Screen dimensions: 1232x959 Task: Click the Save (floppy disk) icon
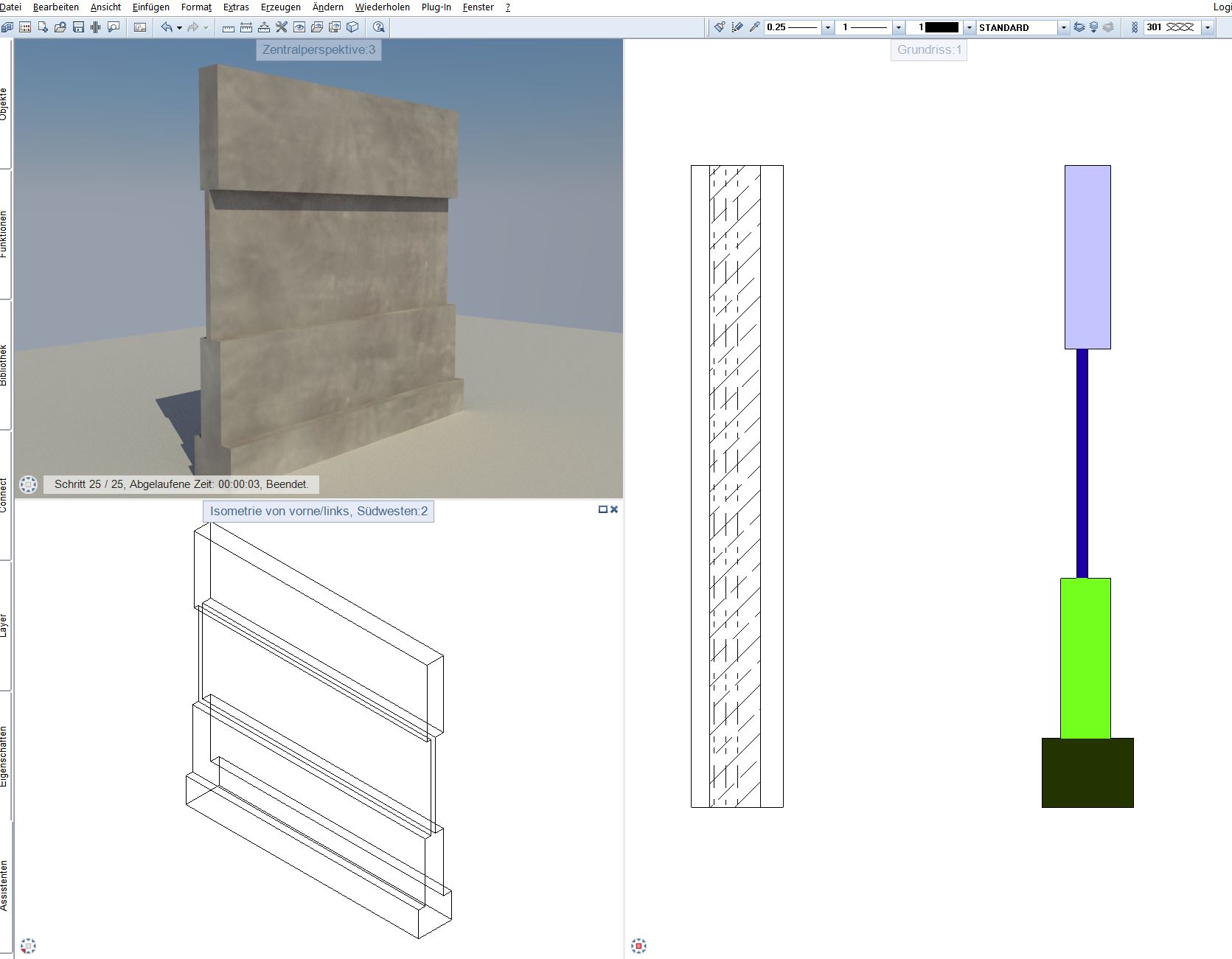pyautogui.click(x=78, y=27)
